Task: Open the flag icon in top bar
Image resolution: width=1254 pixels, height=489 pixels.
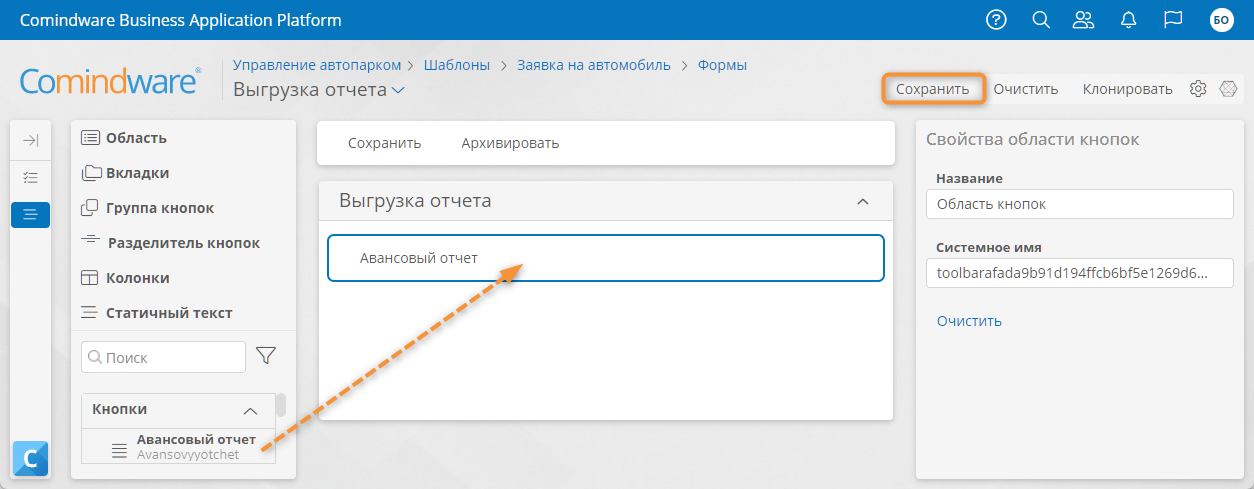Action: 1173,20
